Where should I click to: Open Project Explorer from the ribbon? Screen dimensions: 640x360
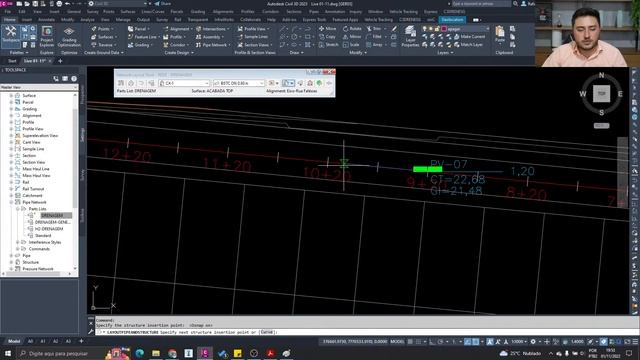(x=47, y=36)
